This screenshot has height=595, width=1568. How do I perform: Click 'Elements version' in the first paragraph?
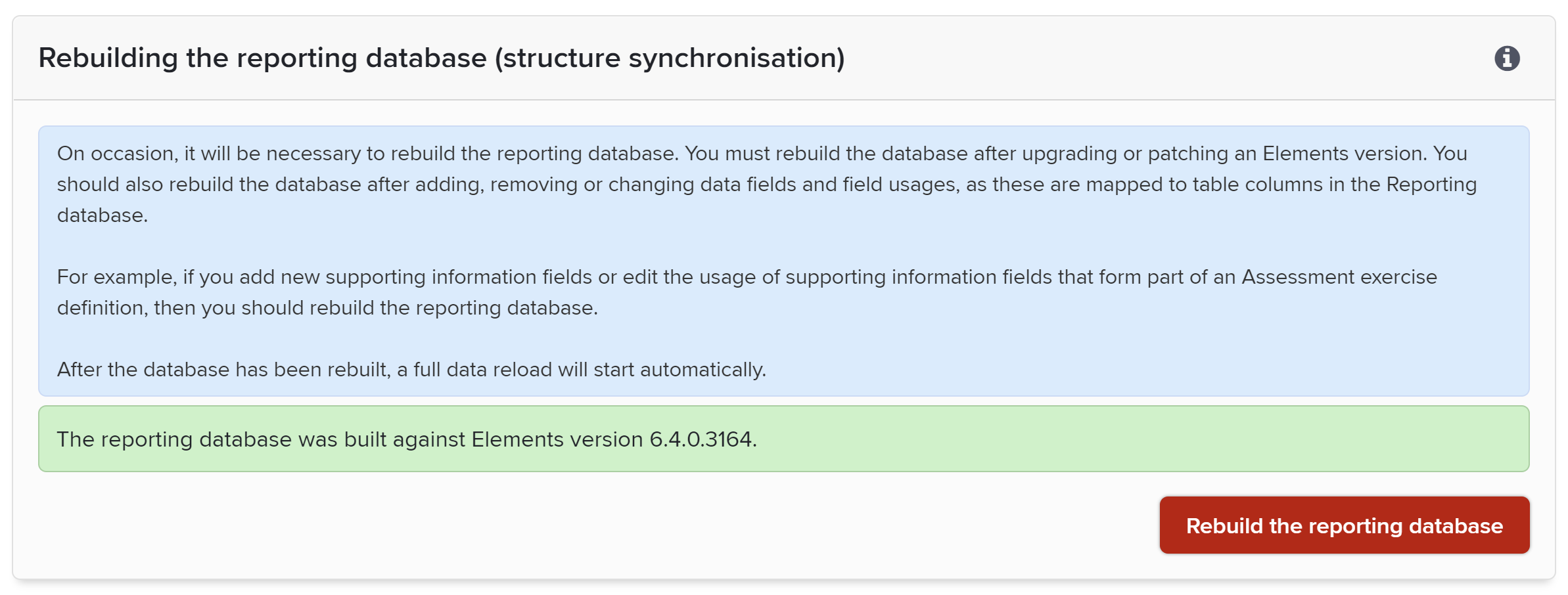coord(1344,154)
